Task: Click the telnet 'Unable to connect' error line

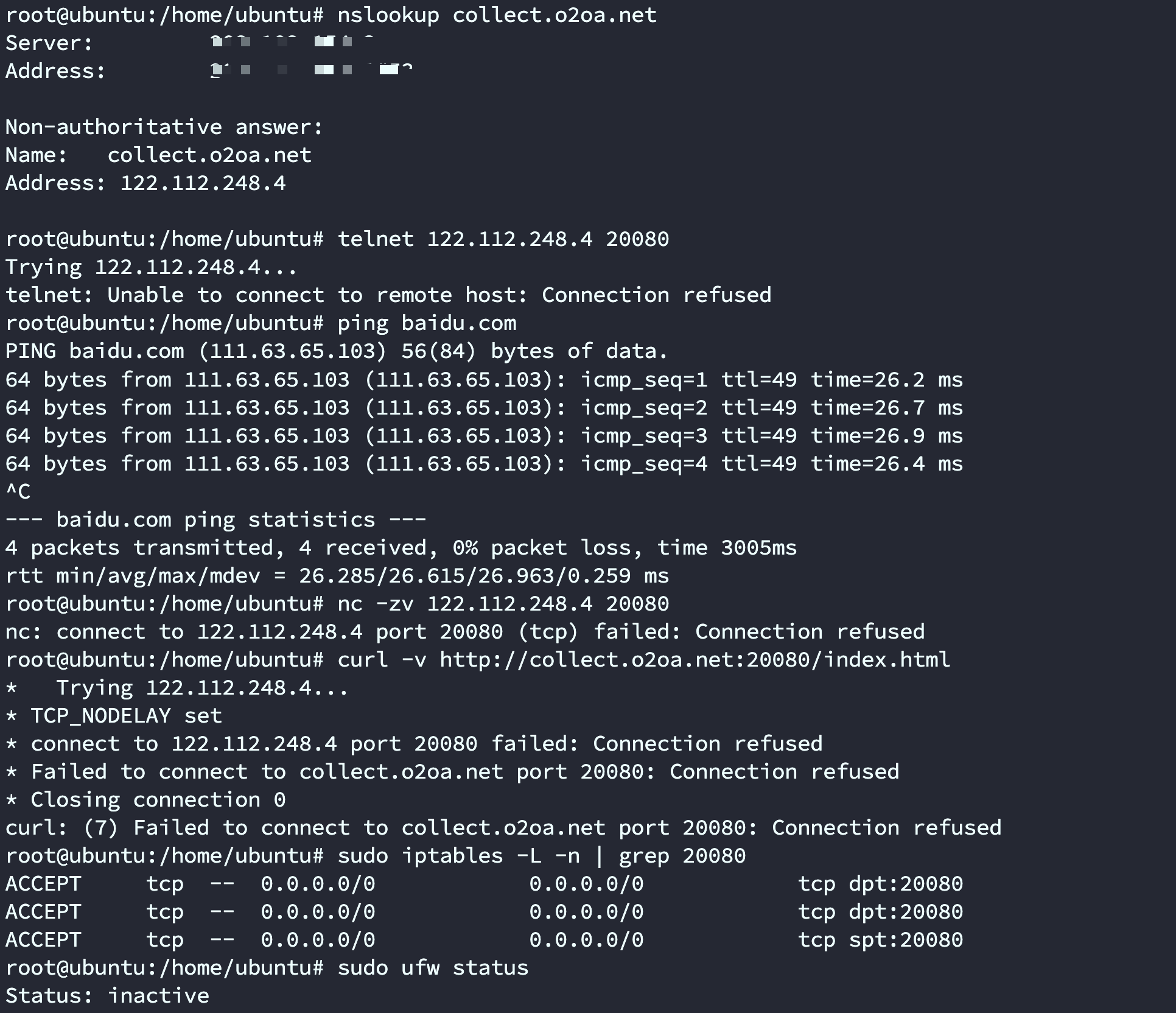Action: 388,295
